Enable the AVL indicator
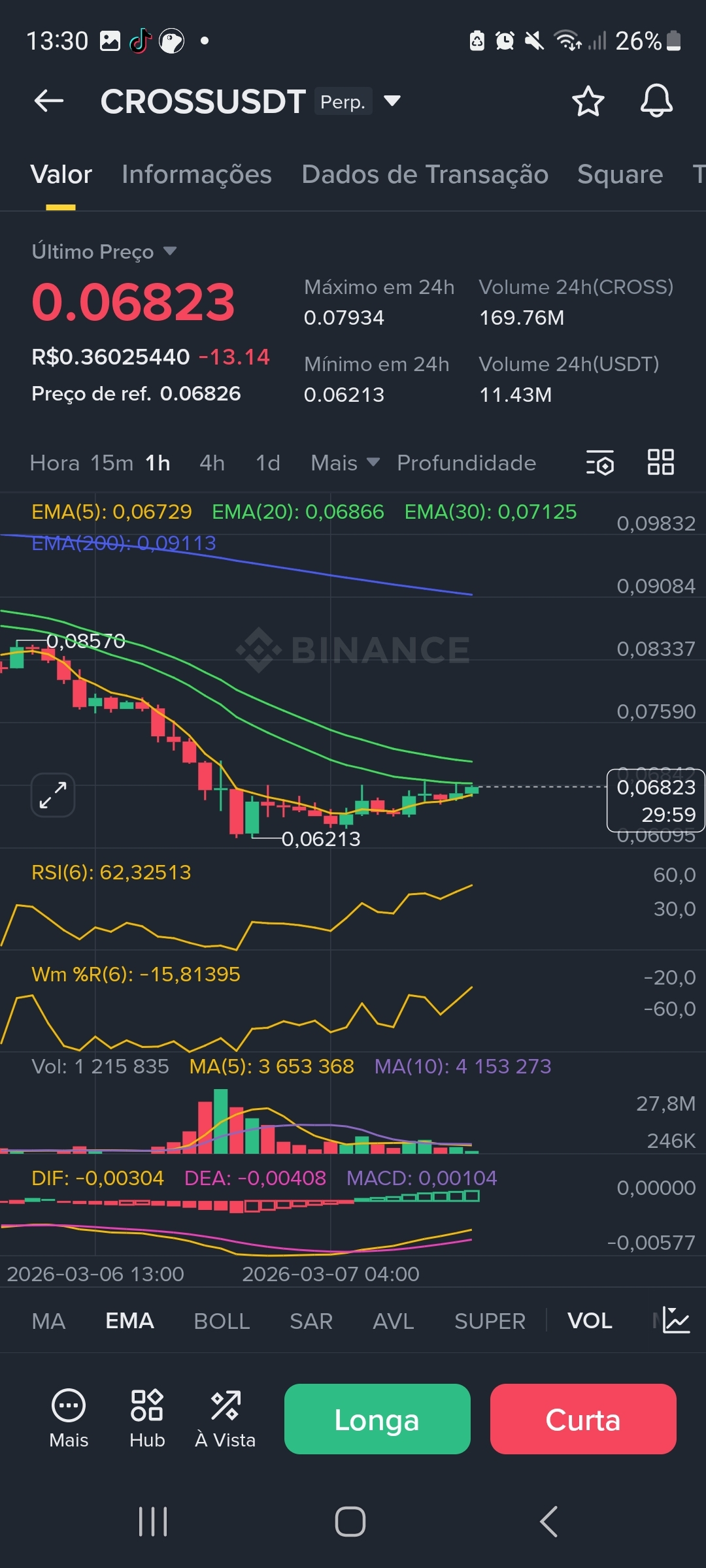This screenshot has height=1568, width=706. (394, 1321)
